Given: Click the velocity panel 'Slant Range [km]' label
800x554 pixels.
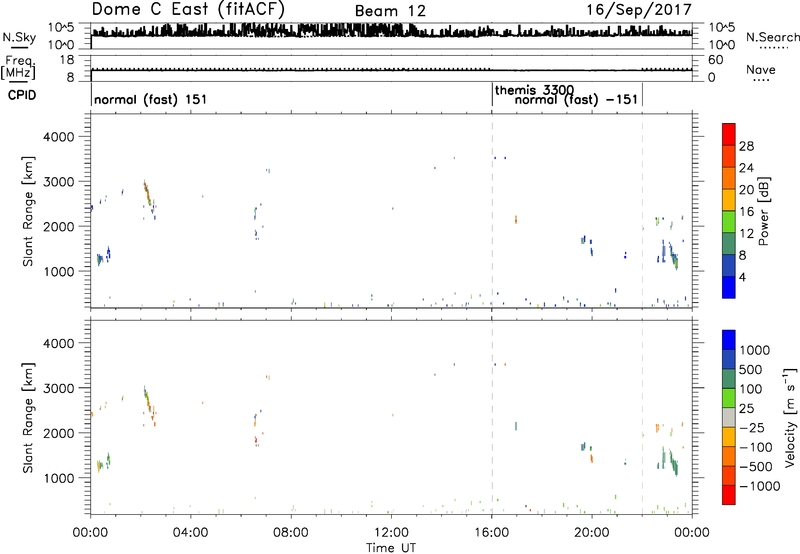Looking at the screenshot, I should [x=28, y=418].
